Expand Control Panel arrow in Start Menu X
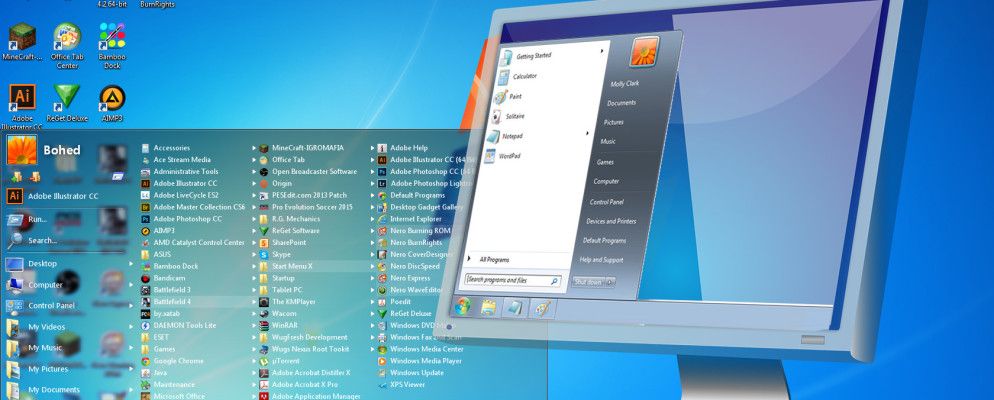 131,306
